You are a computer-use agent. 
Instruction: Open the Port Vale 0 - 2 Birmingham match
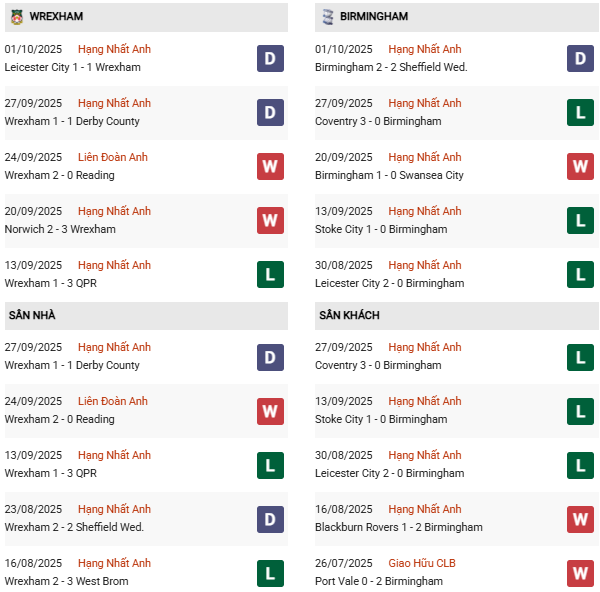(x=378, y=582)
